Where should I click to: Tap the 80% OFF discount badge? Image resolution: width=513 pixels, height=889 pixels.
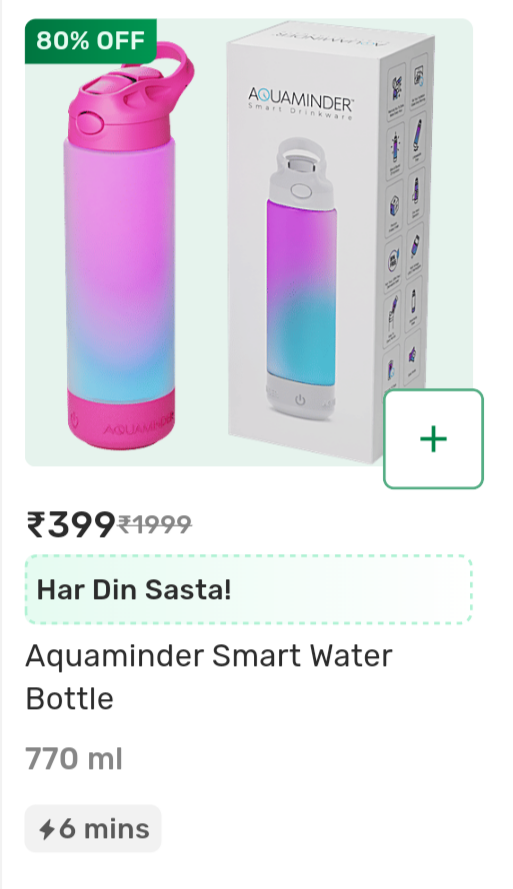coord(91,41)
